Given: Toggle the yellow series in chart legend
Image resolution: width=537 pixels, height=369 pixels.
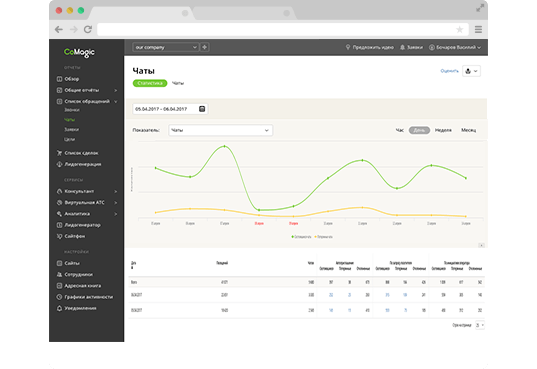Looking at the screenshot, I should pos(324,237).
